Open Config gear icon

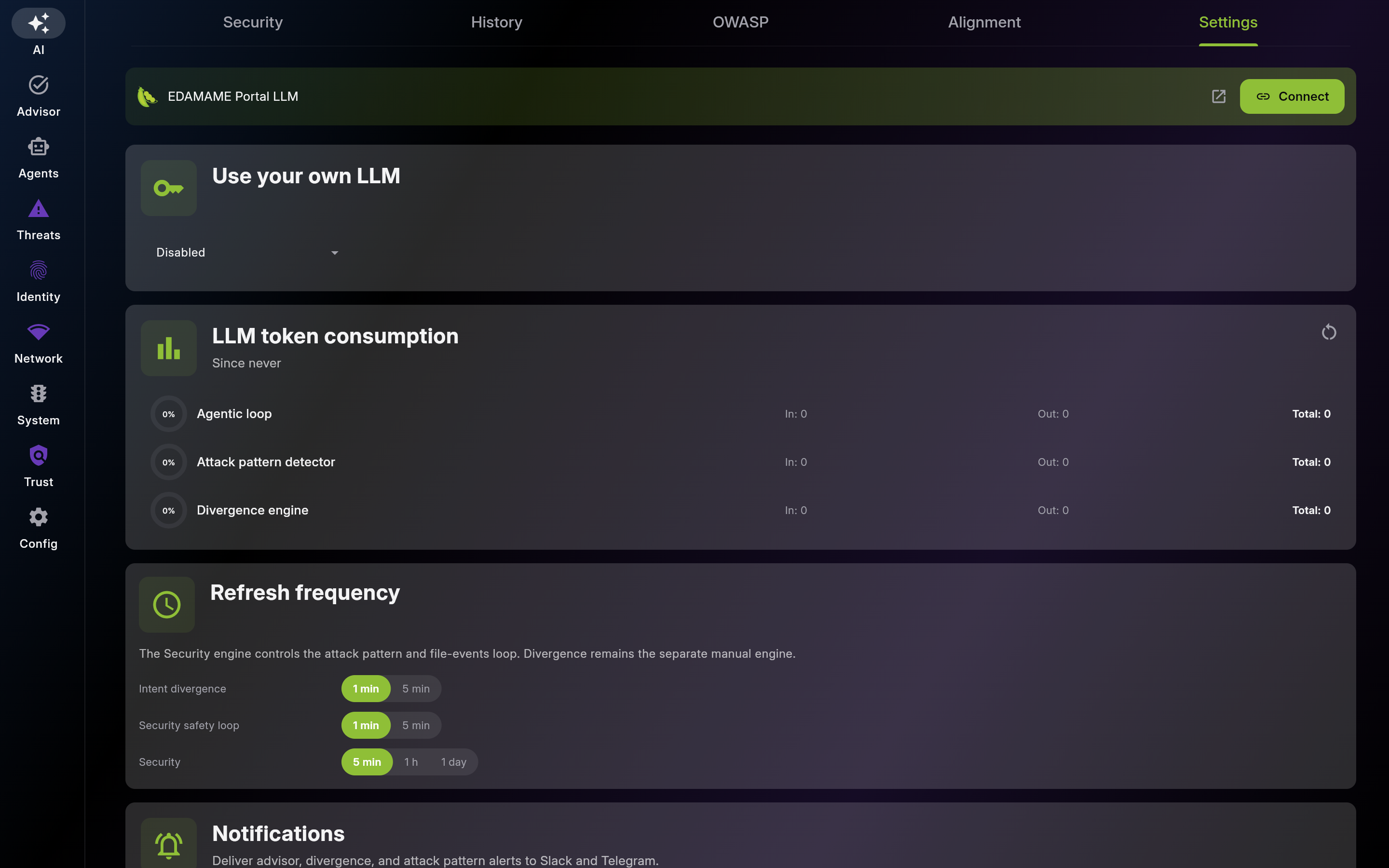(x=39, y=517)
